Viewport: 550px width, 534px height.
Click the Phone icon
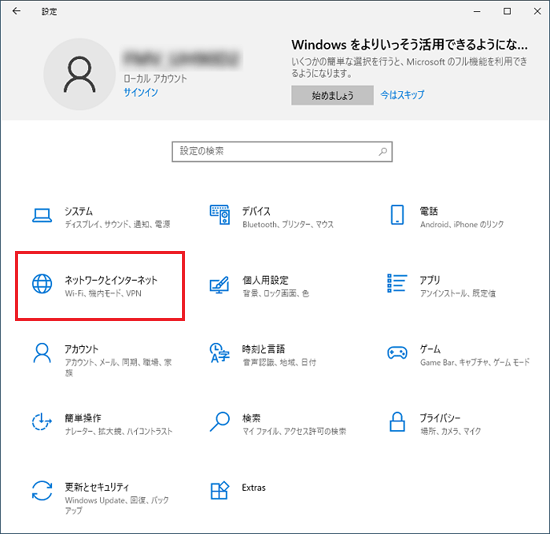point(397,215)
